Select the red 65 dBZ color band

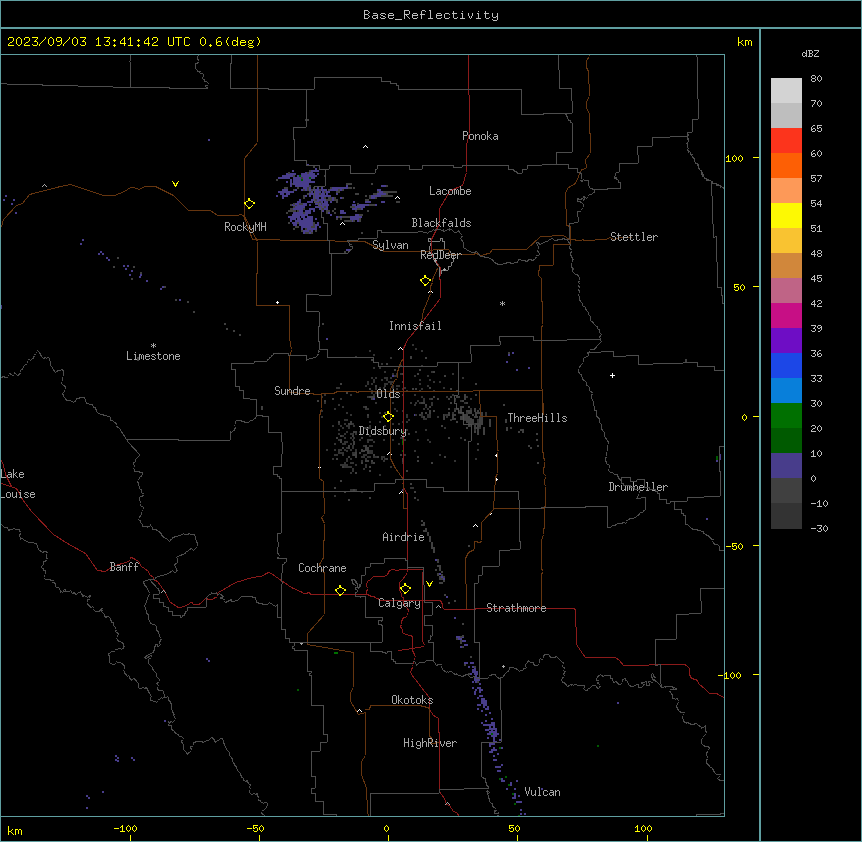[786, 141]
